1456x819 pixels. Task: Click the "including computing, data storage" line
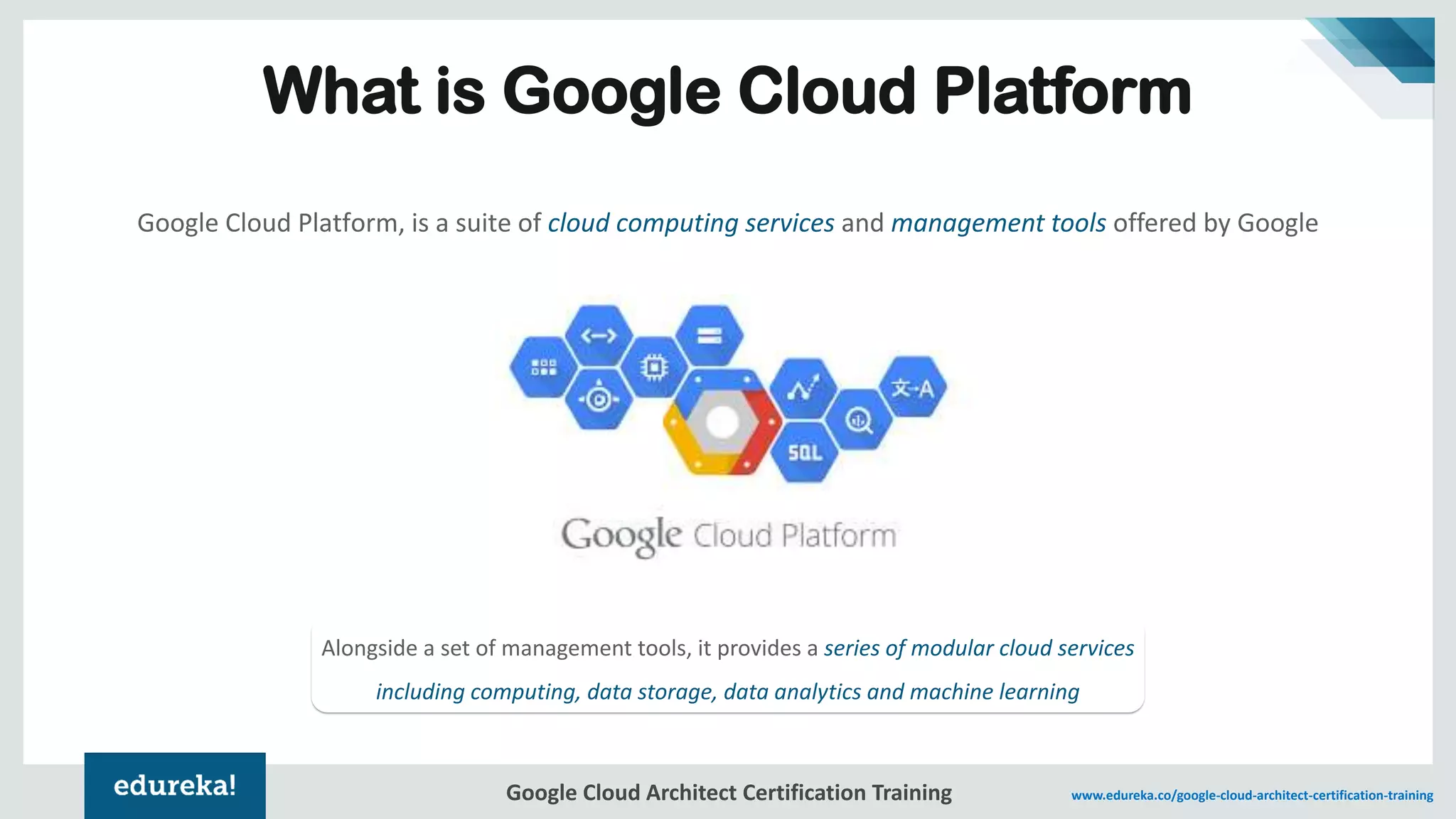click(x=727, y=692)
